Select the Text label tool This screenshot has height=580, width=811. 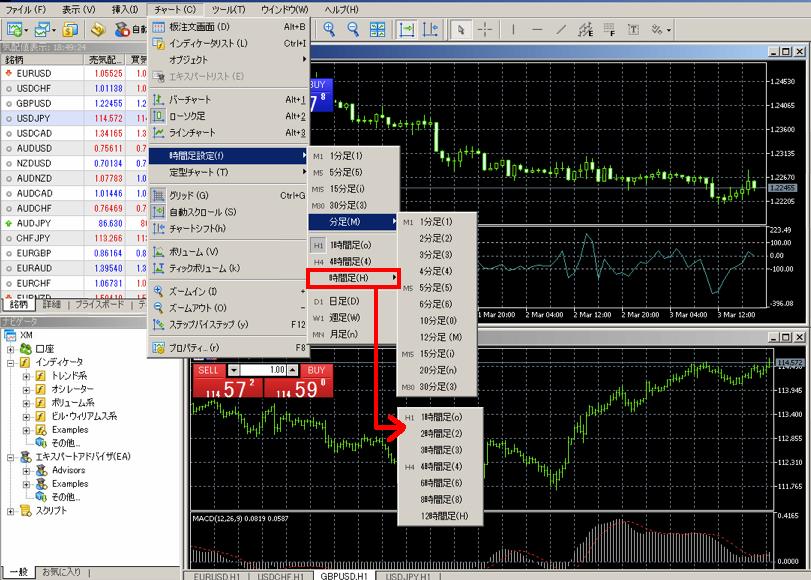[633, 29]
